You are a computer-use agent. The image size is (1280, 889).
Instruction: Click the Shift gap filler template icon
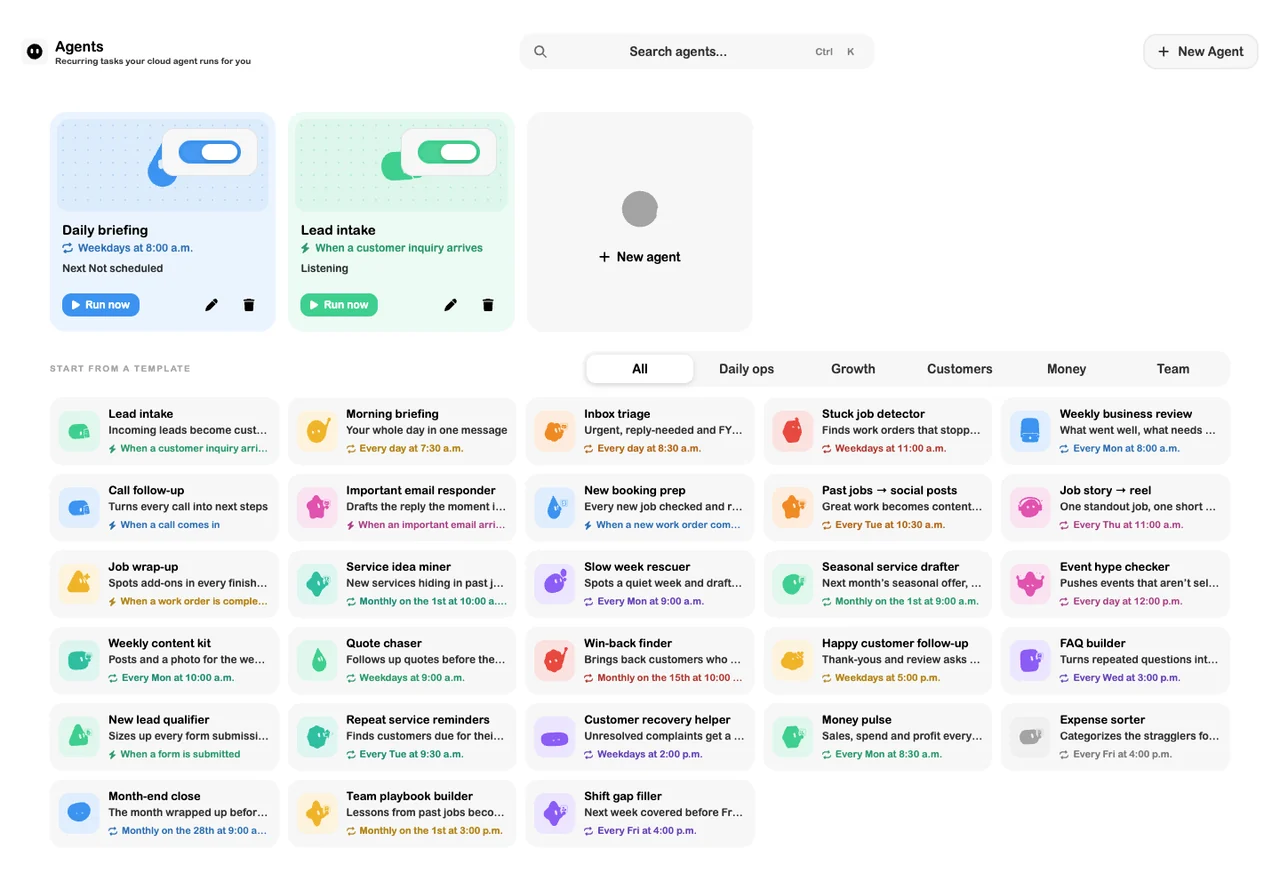coord(555,814)
